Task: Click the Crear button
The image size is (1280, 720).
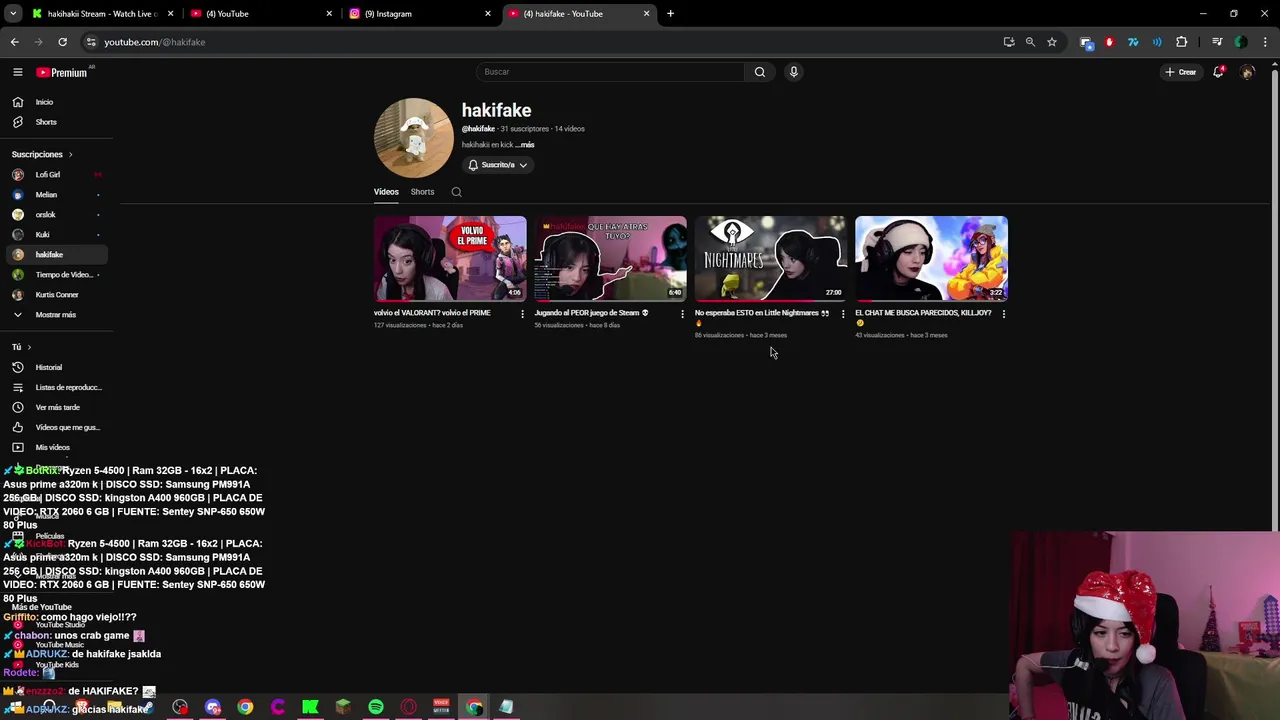Action: tap(1181, 72)
